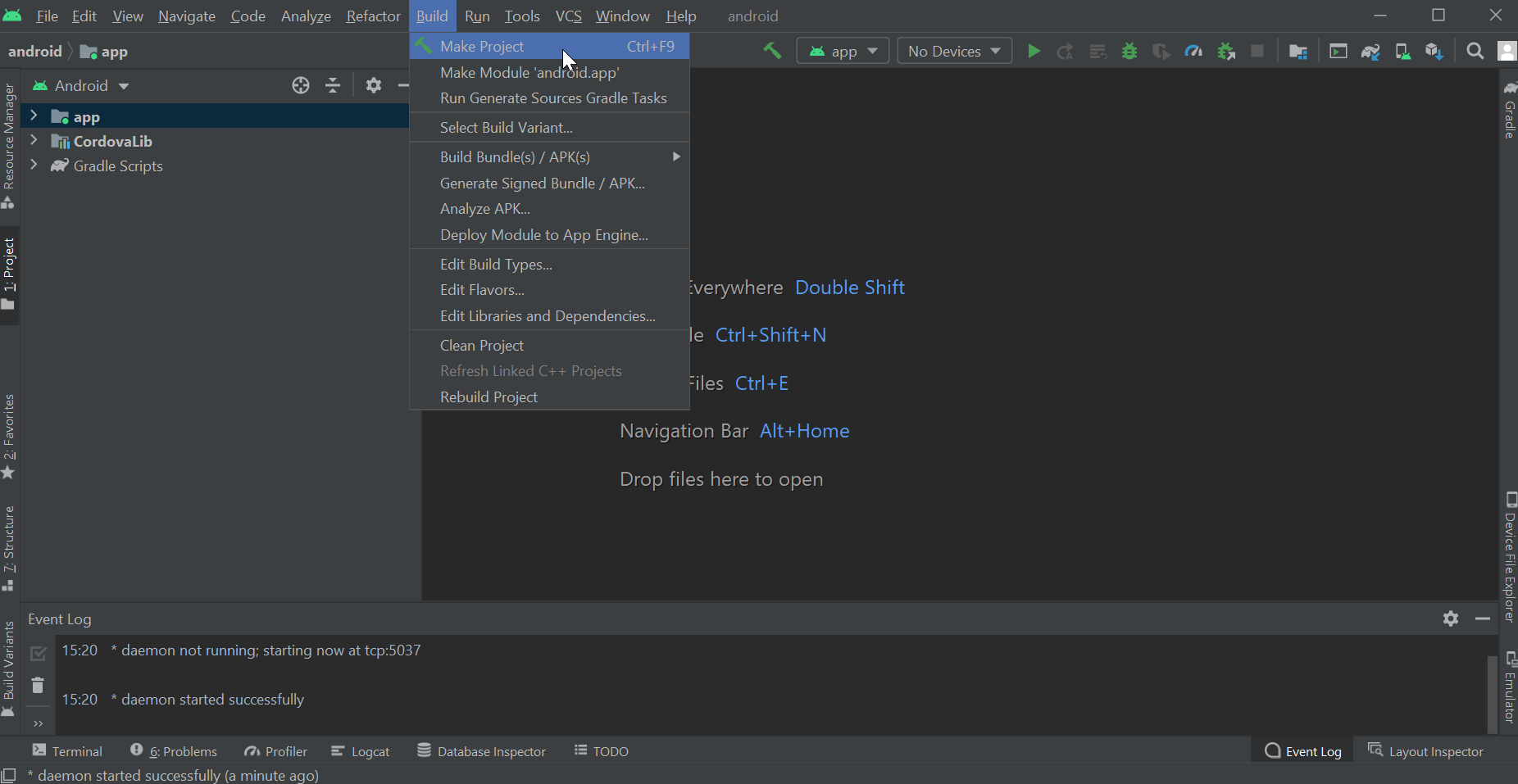1518x784 pixels.
Task: Open the Build Bundle(s) / APK(s) submenu
Action: (549, 156)
